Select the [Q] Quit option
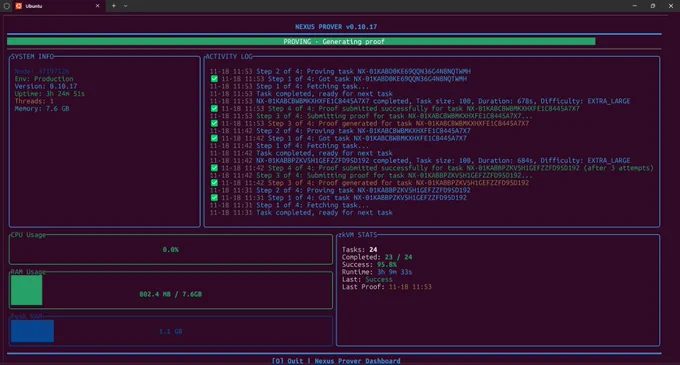The width and height of the screenshot is (680, 365). pyautogui.click(x=288, y=361)
